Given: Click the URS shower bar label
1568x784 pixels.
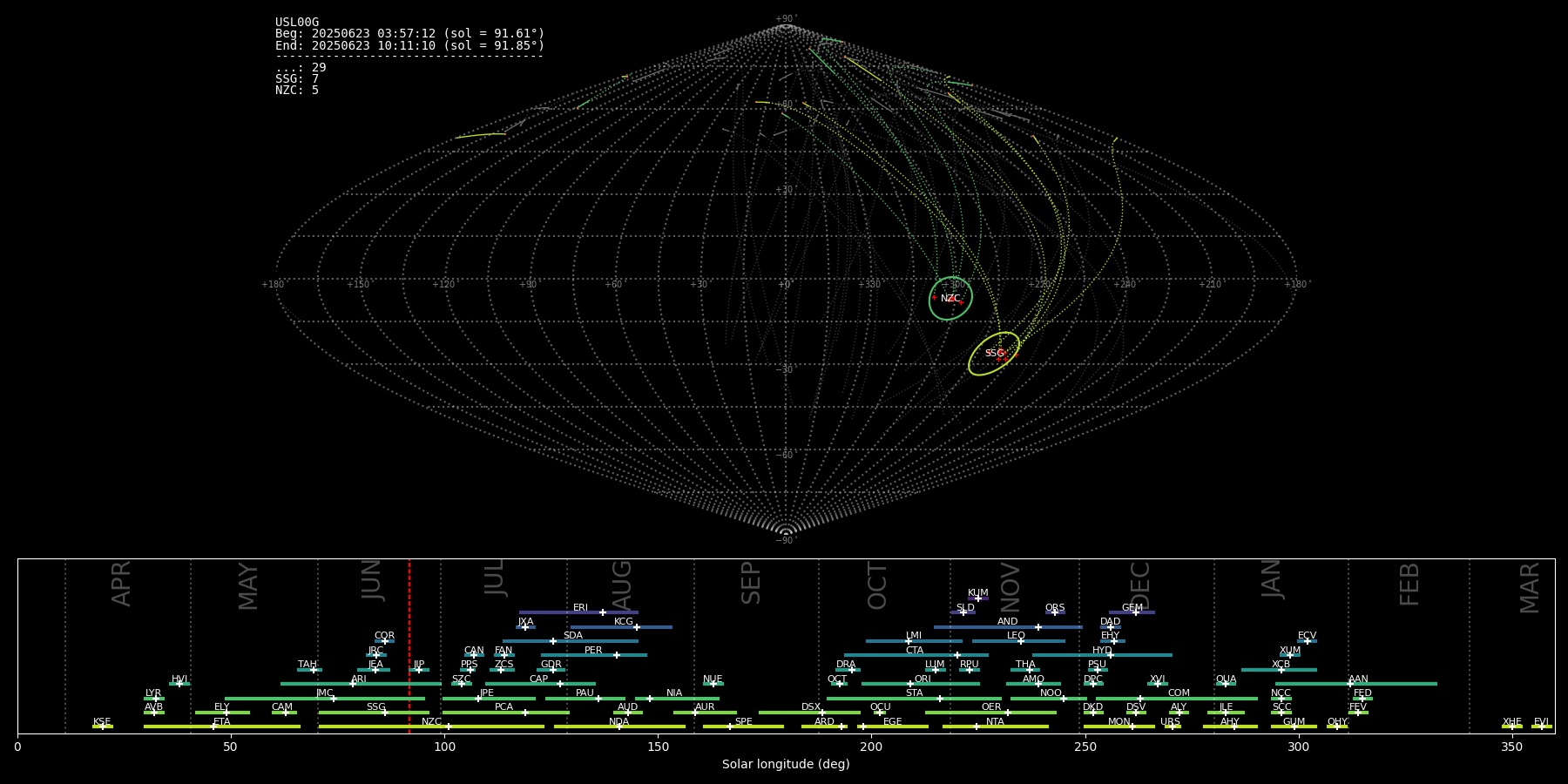Looking at the screenshot, I should coord(1170,722).
